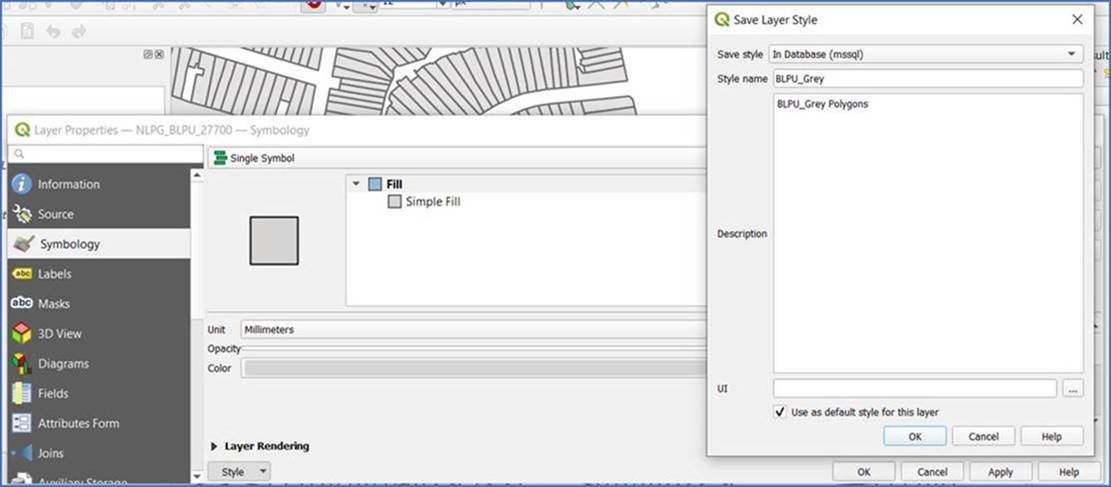Open the Single Symbol renderer dropdown
Image resolution: width=1111 pixels, height=487 pixels.
pos(458,158)
